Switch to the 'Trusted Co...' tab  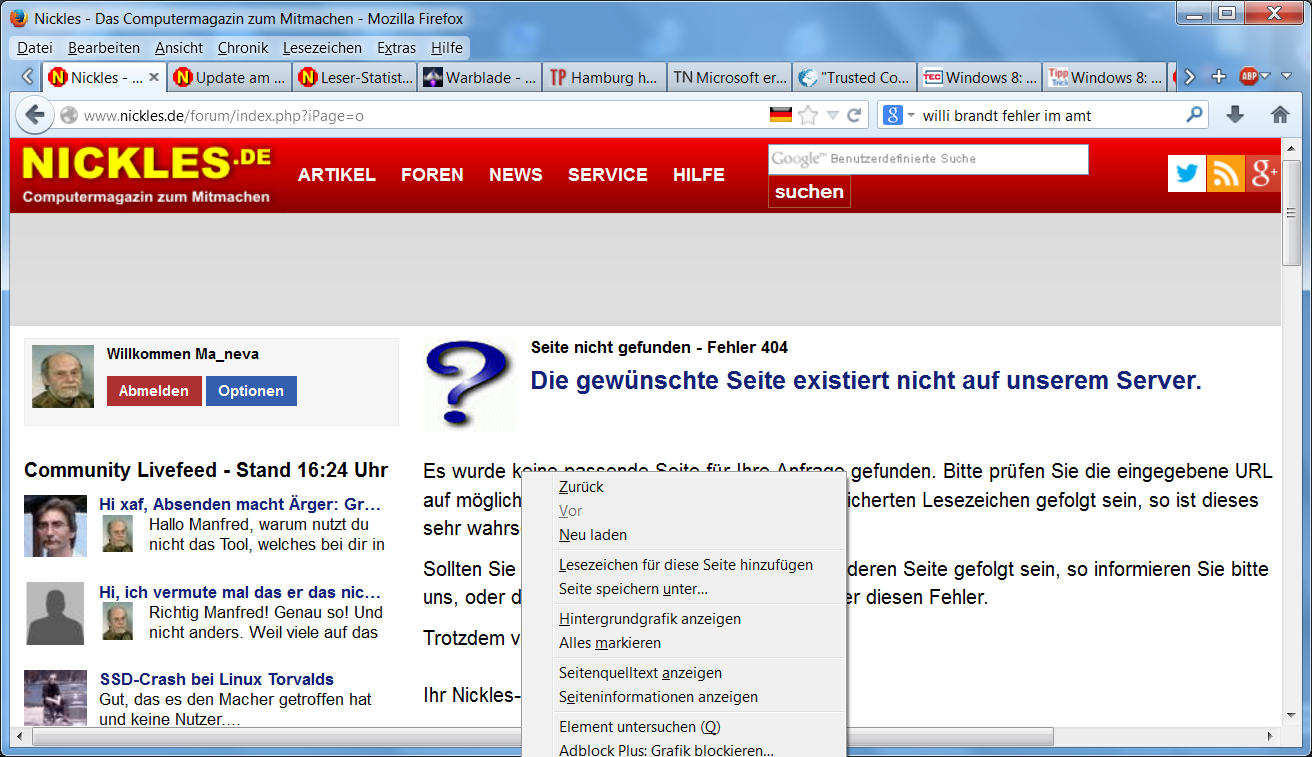(855, 77)
